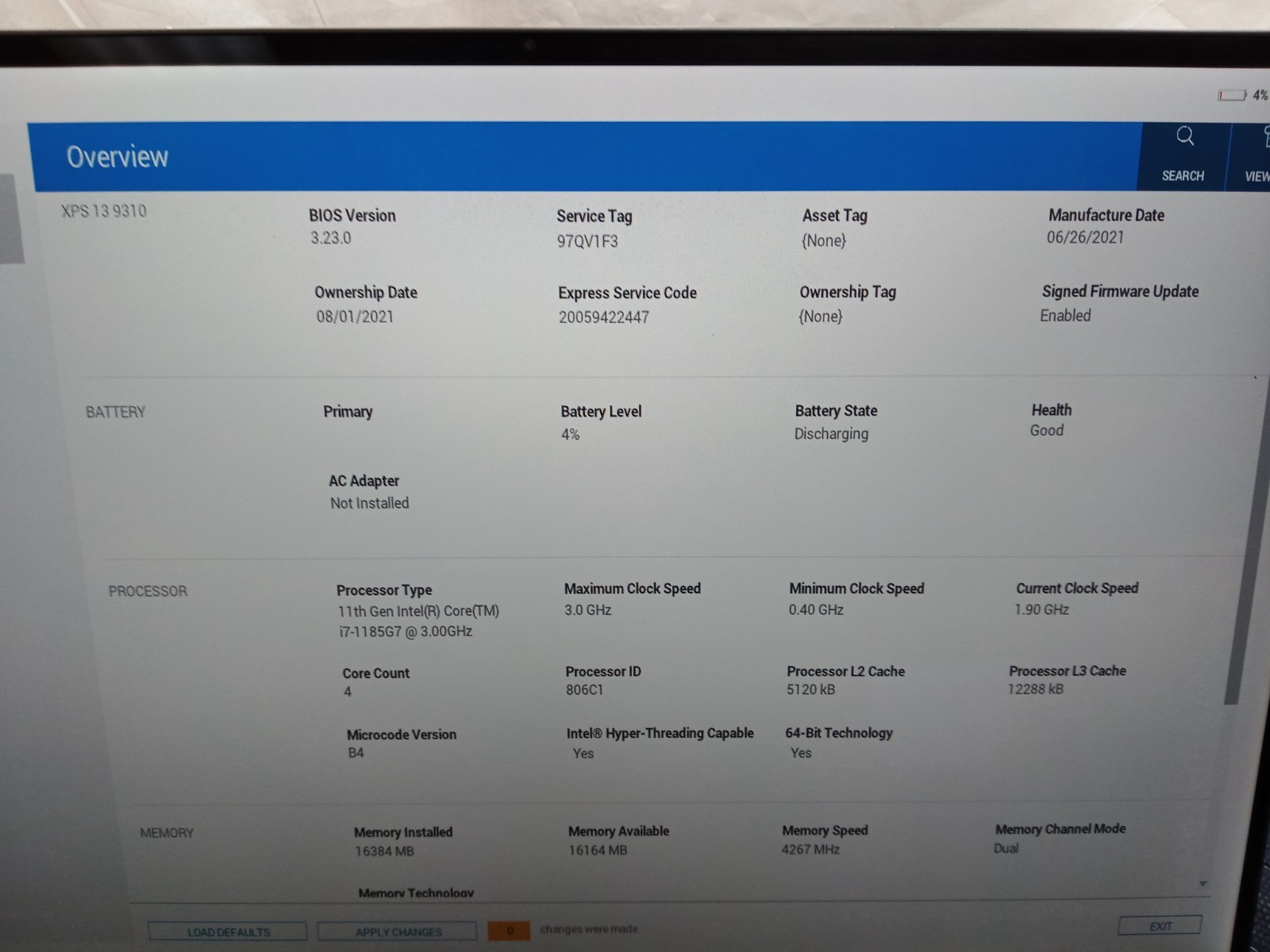Screen dimensions: 1270x952
Task: Select Processor L2 Cache 5120 kB
Action: point(810,689)
